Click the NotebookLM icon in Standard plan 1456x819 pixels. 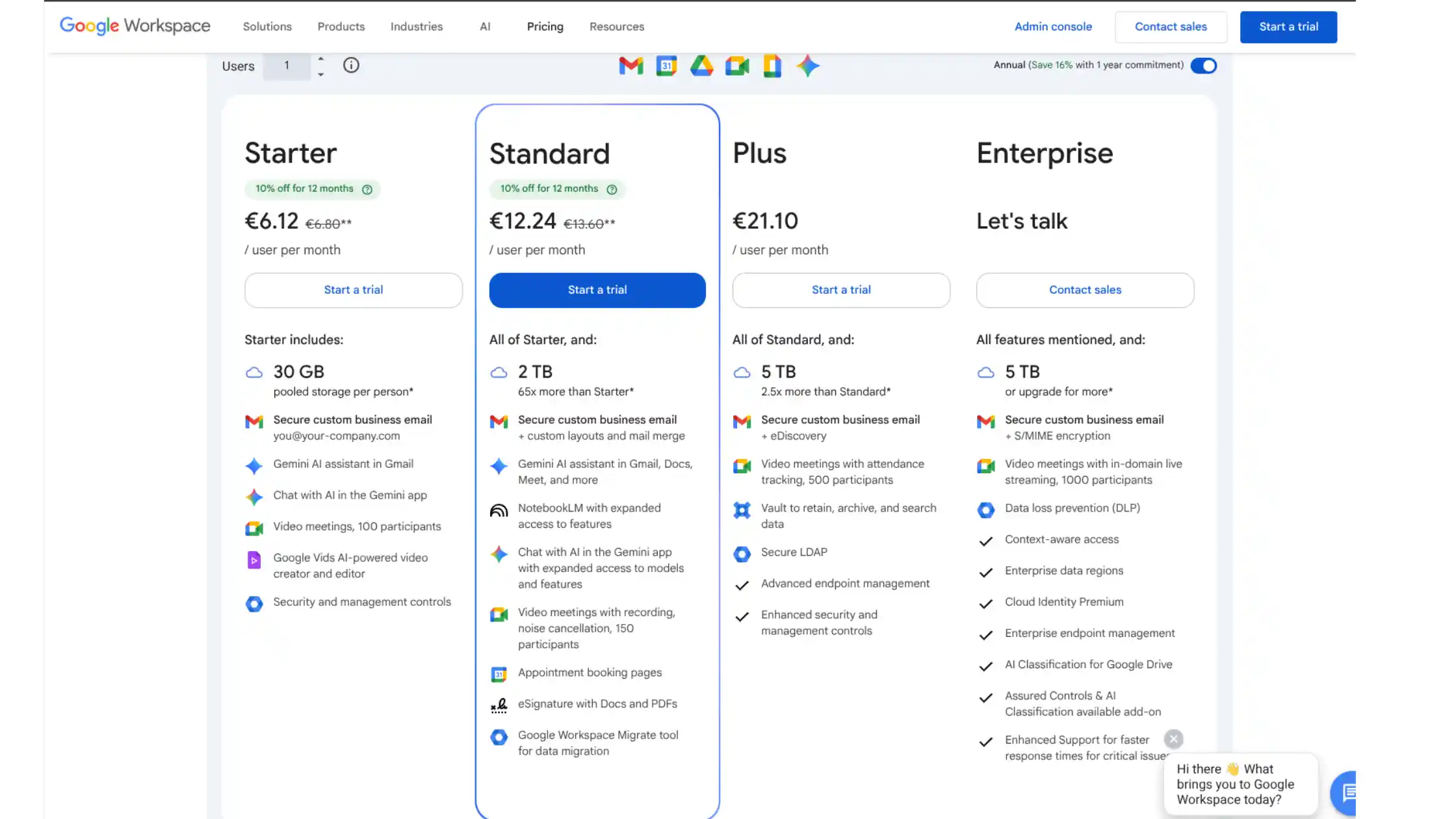[499, 510]
